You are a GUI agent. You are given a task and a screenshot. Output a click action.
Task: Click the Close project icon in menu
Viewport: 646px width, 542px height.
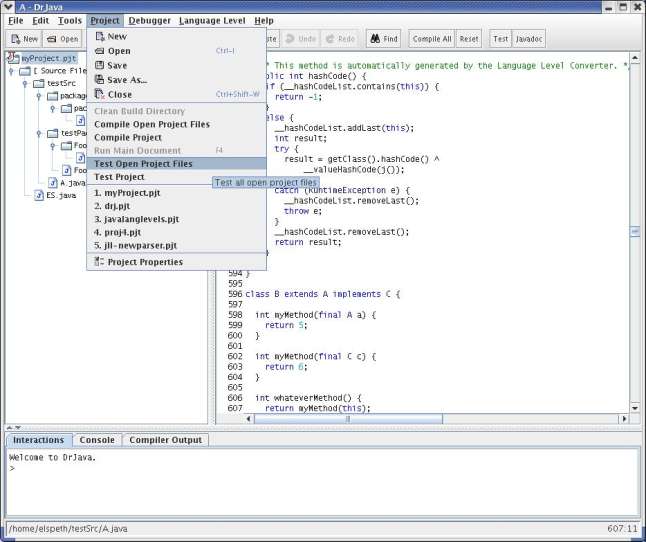coord(99,94)
